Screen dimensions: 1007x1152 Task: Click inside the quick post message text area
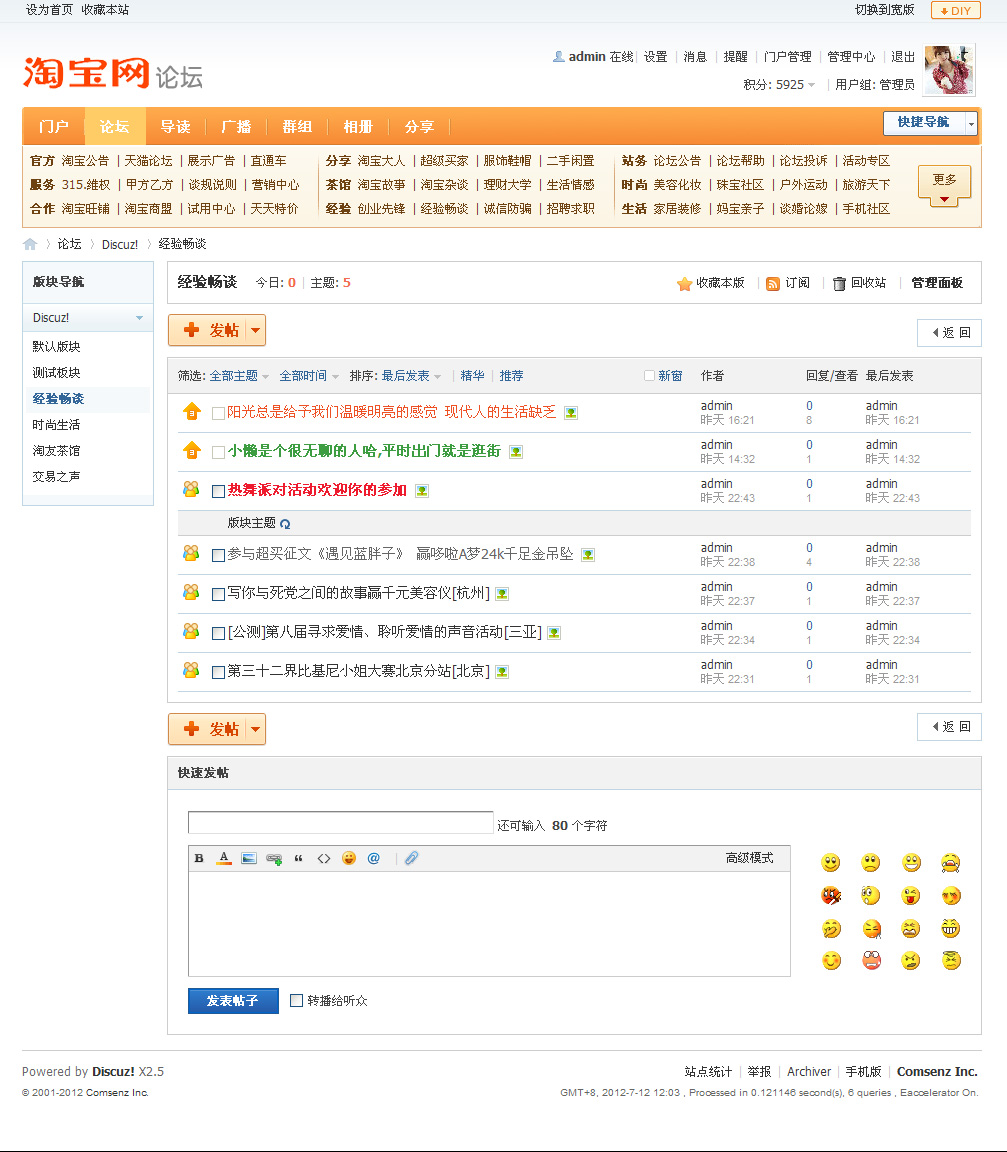click(489, 924)
